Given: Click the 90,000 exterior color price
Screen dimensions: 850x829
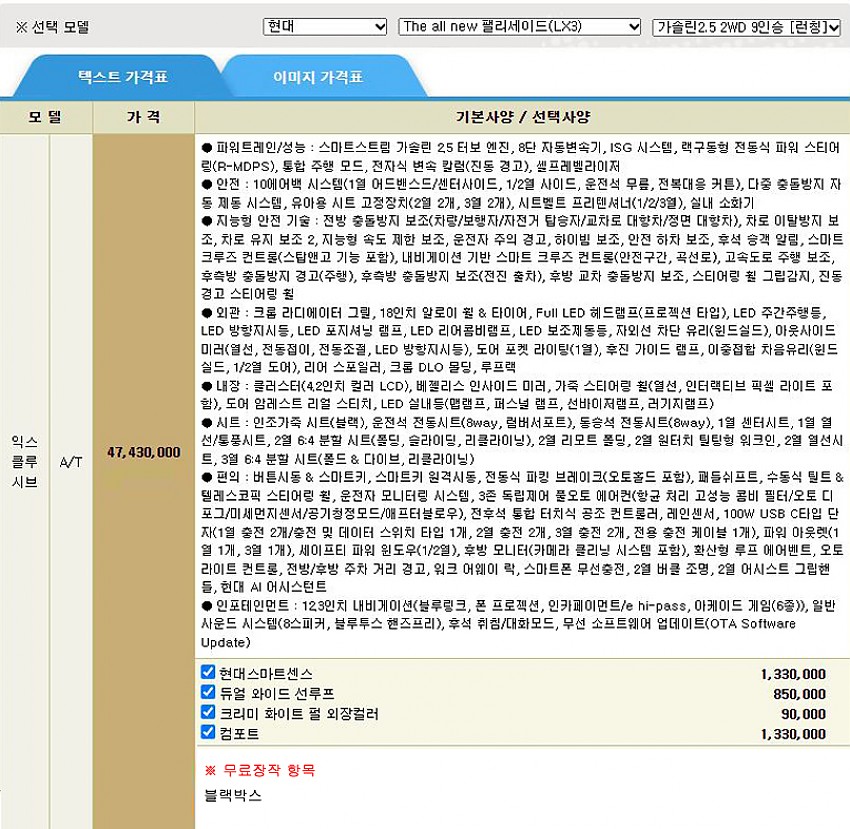Looking at the screenshot, I should click(x=804, y=714).
